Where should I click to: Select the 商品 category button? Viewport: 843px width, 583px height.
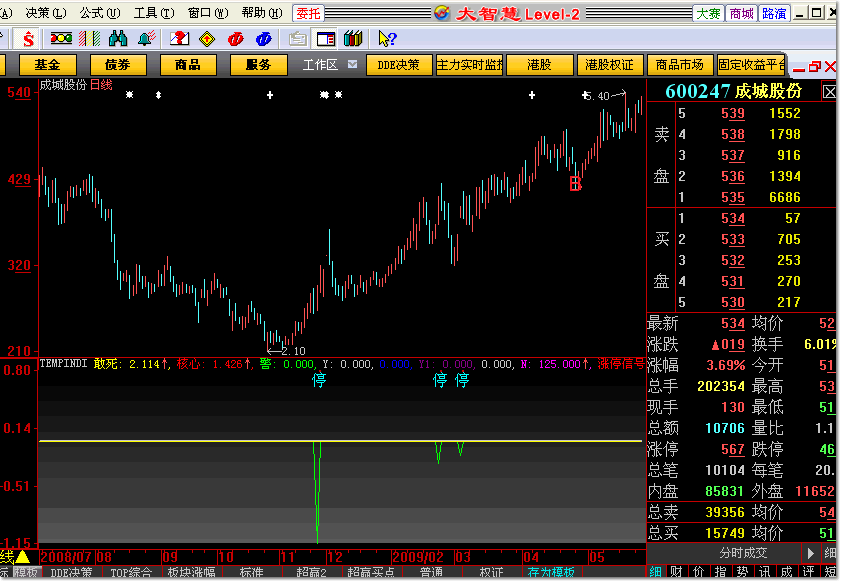pyautogui.click(x=188, y=65)
